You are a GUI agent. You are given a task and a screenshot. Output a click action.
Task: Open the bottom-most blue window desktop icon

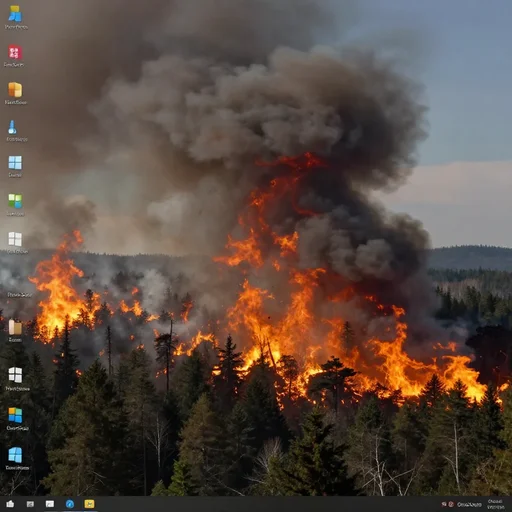pyautogui.click(x=15, y=455)
